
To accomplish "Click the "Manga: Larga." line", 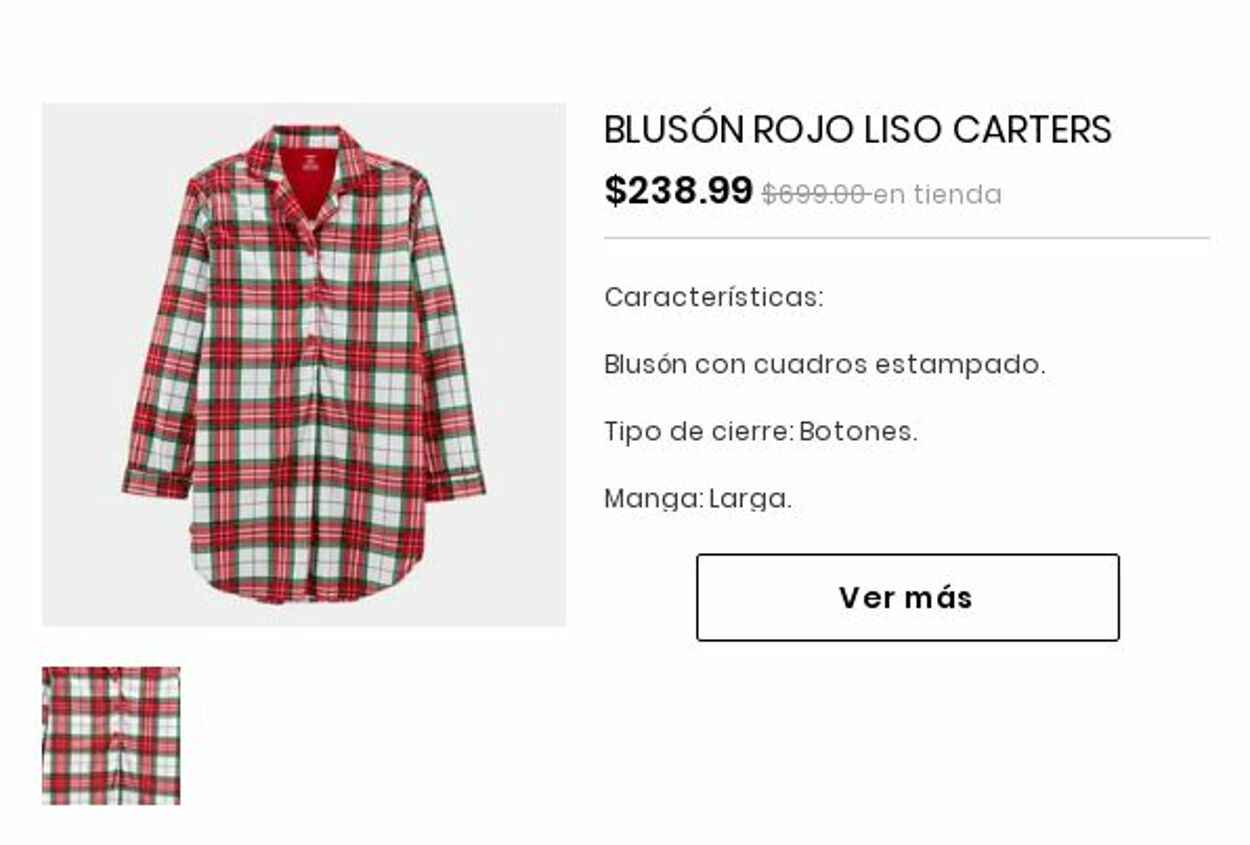I will point(697,498).
